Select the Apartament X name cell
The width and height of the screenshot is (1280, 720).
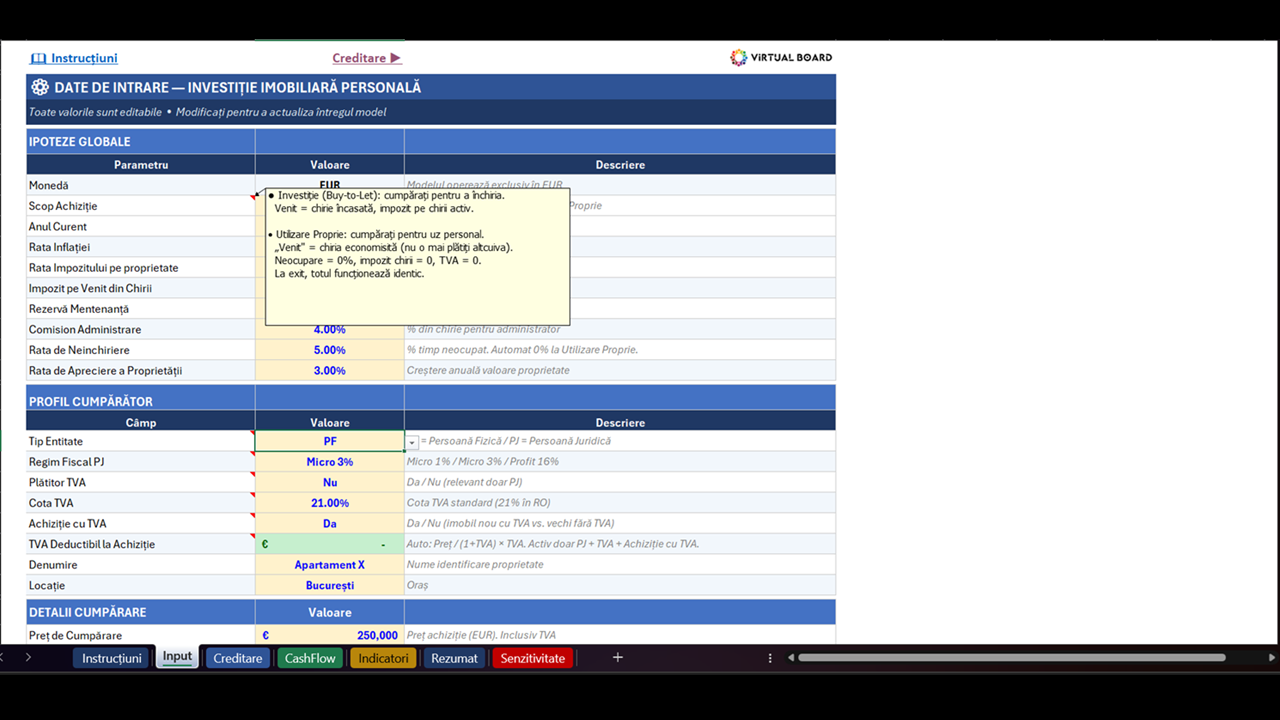tap(330, 565)
